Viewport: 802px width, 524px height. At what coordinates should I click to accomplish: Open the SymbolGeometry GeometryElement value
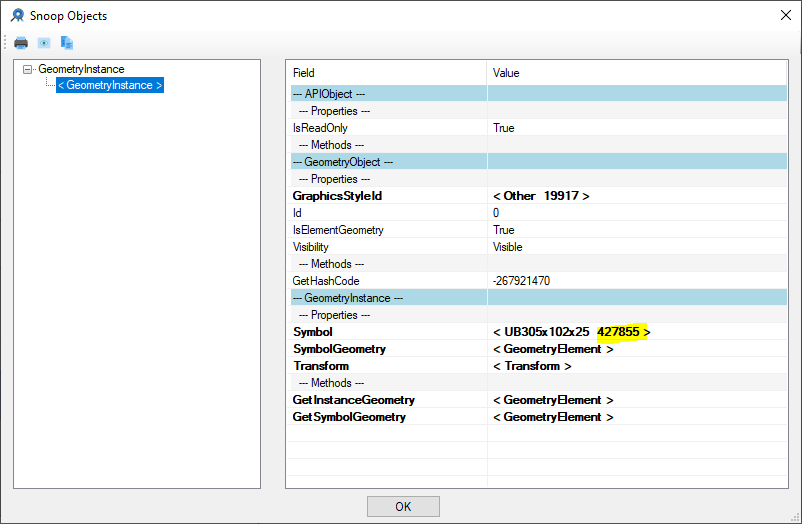click(552, 349)
